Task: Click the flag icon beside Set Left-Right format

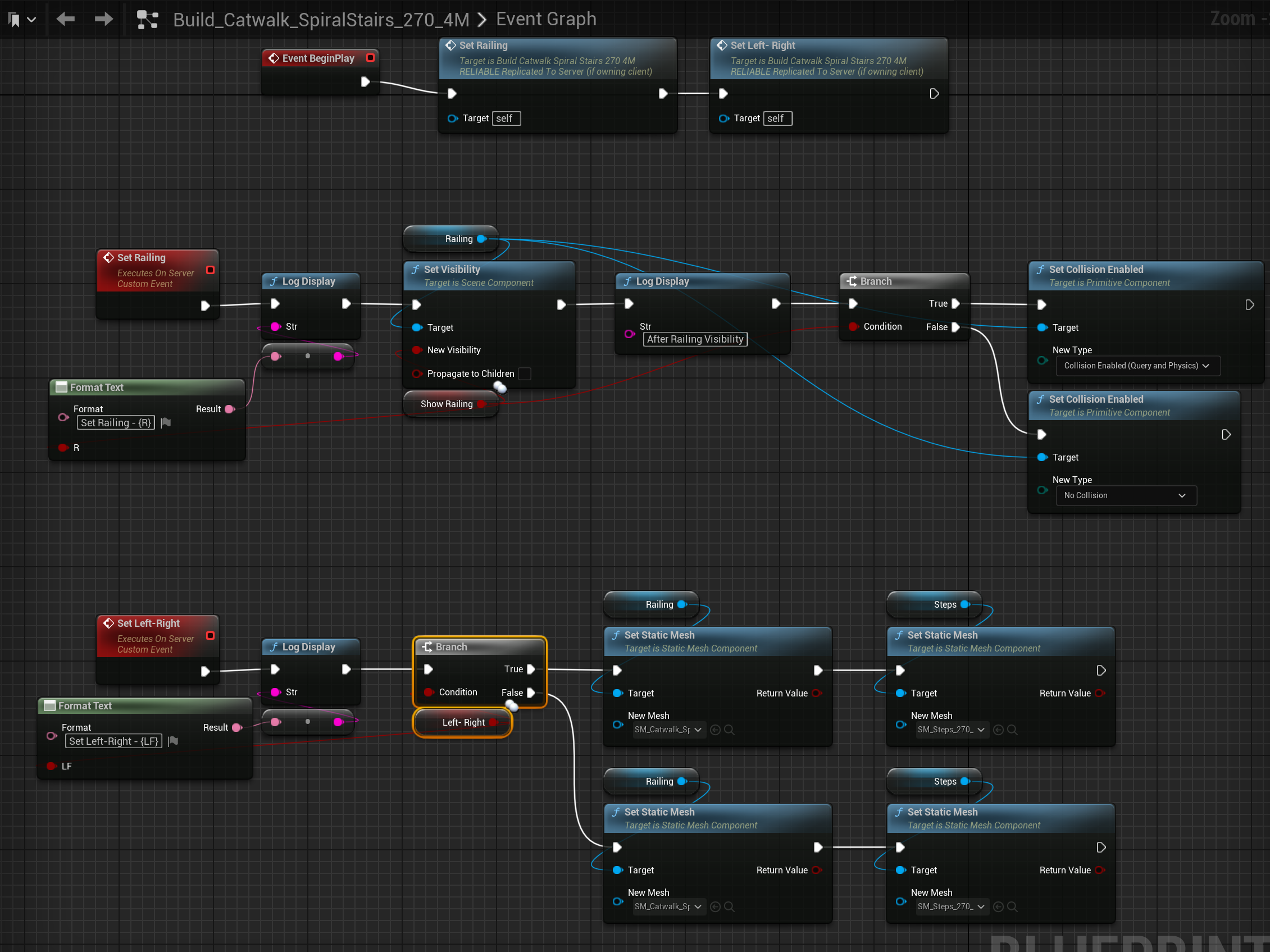Action: [173, 741]
